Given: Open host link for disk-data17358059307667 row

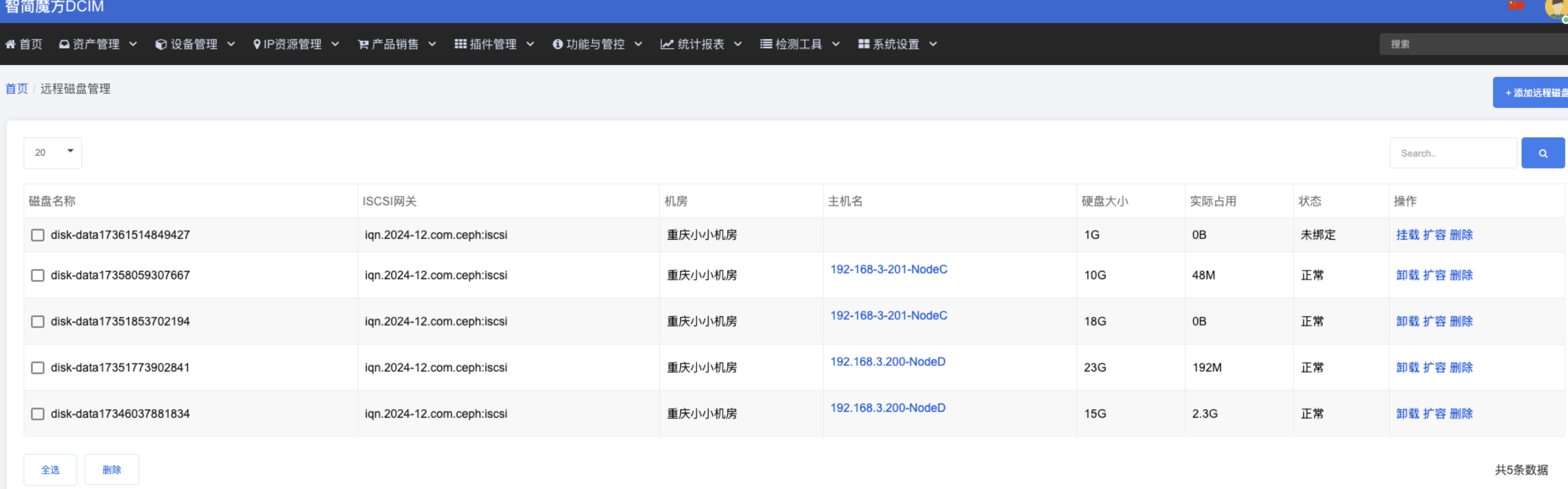Looking at the screenshot, I should click(889, 269).
